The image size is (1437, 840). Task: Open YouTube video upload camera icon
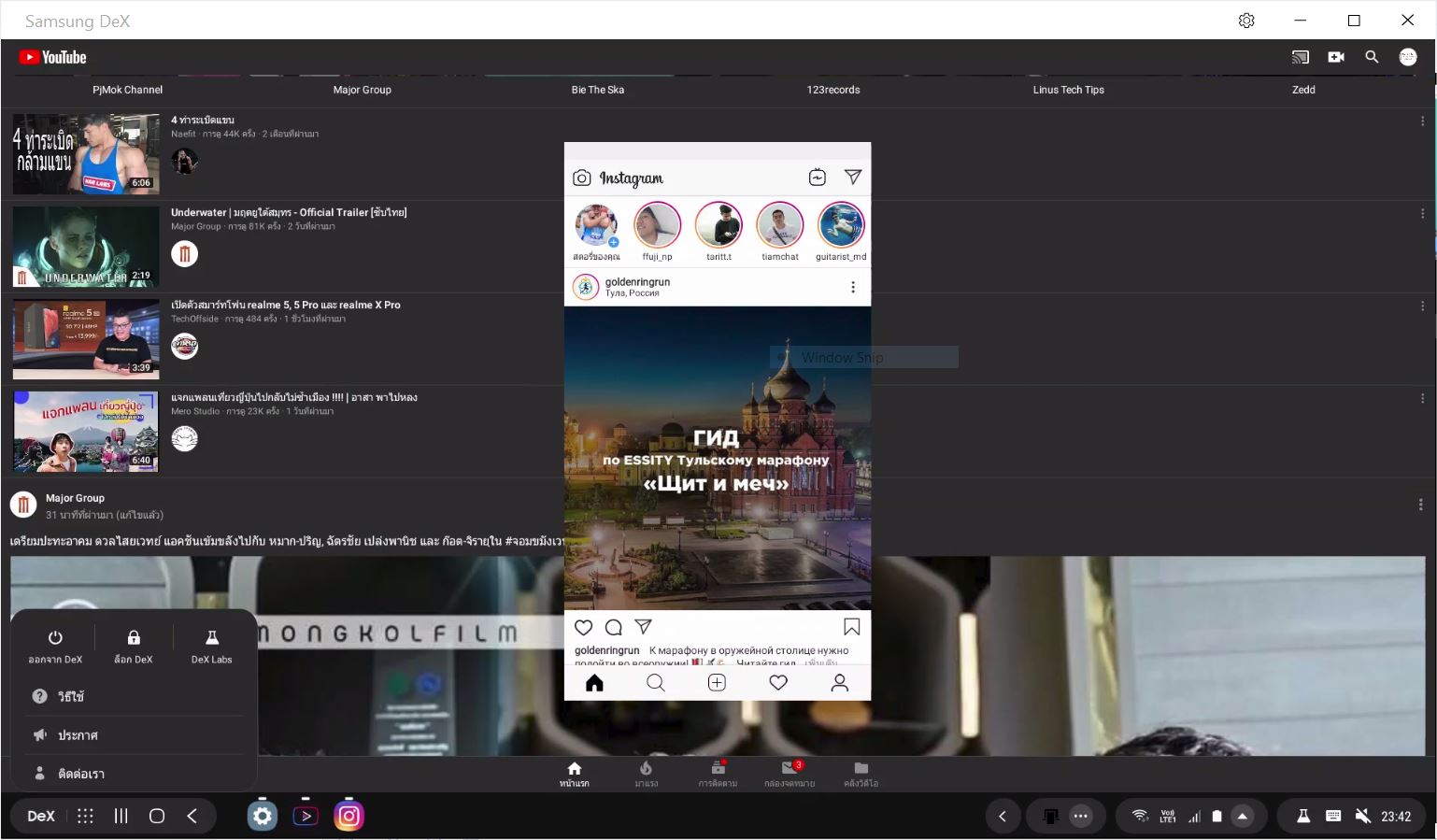click(1336, 57)
